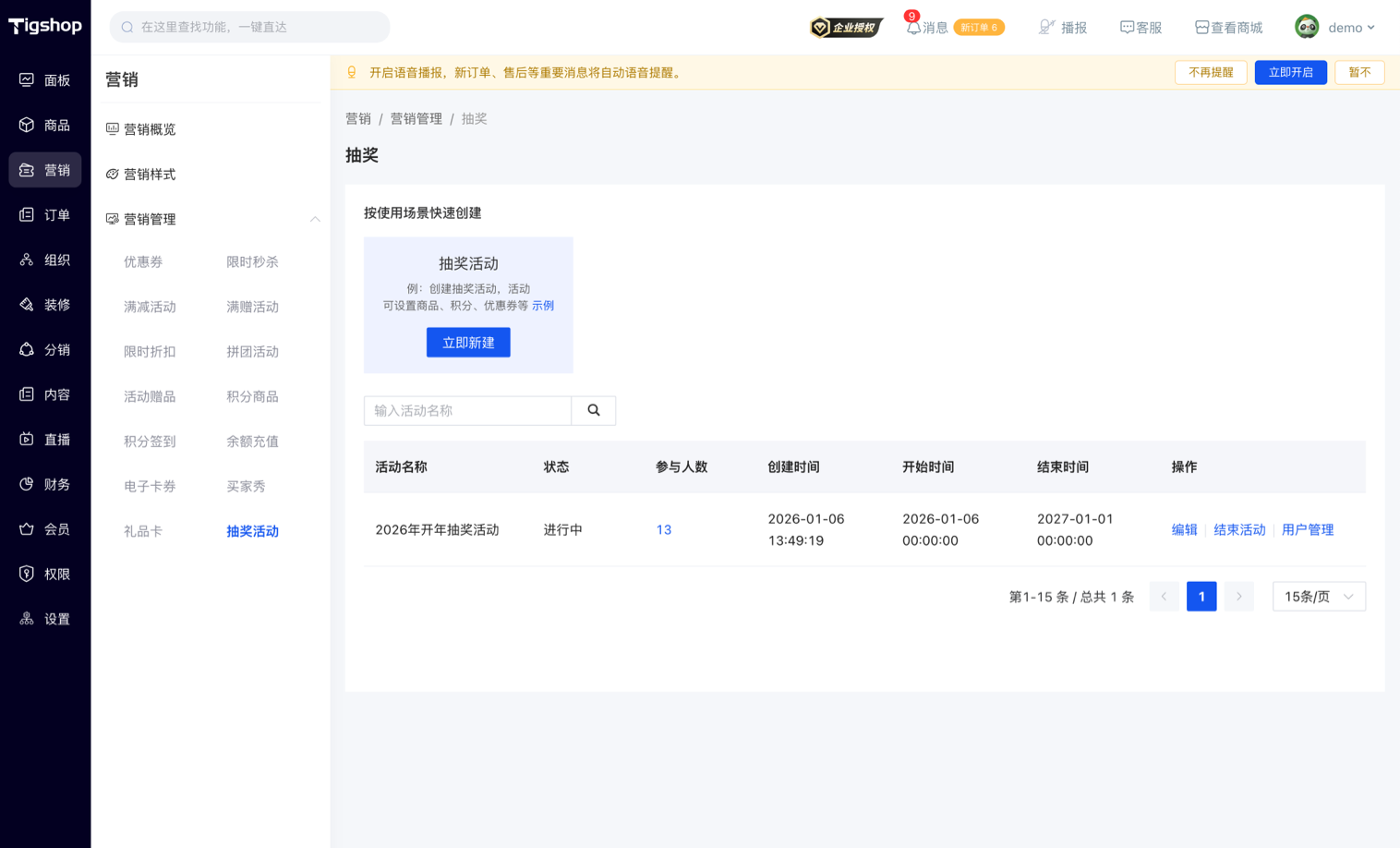Open the demo account dropdown arrow
The width and height of the screenshot is (1400, 848).
(x=1371, y=28)
